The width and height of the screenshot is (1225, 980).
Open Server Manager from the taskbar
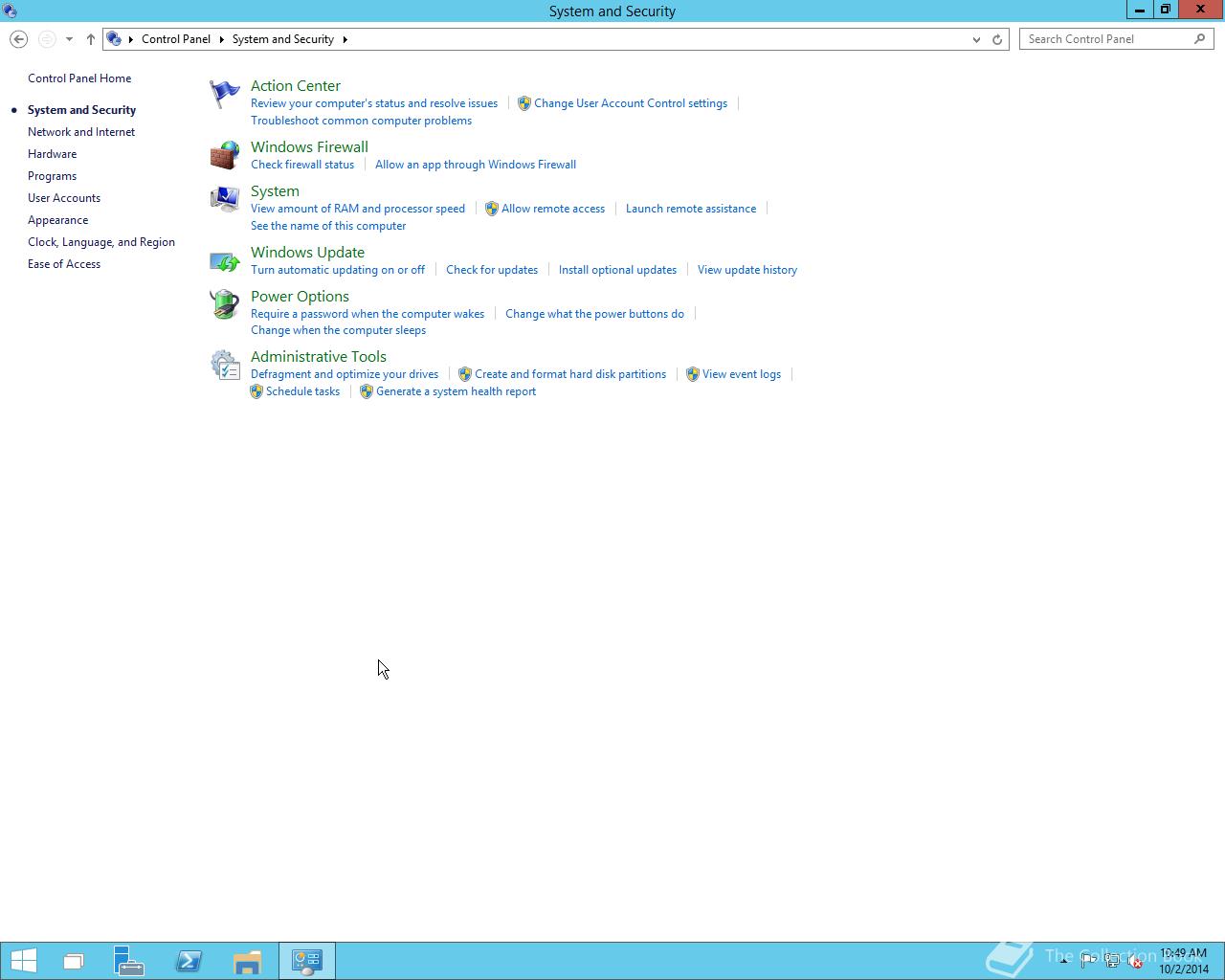point(129,961)
